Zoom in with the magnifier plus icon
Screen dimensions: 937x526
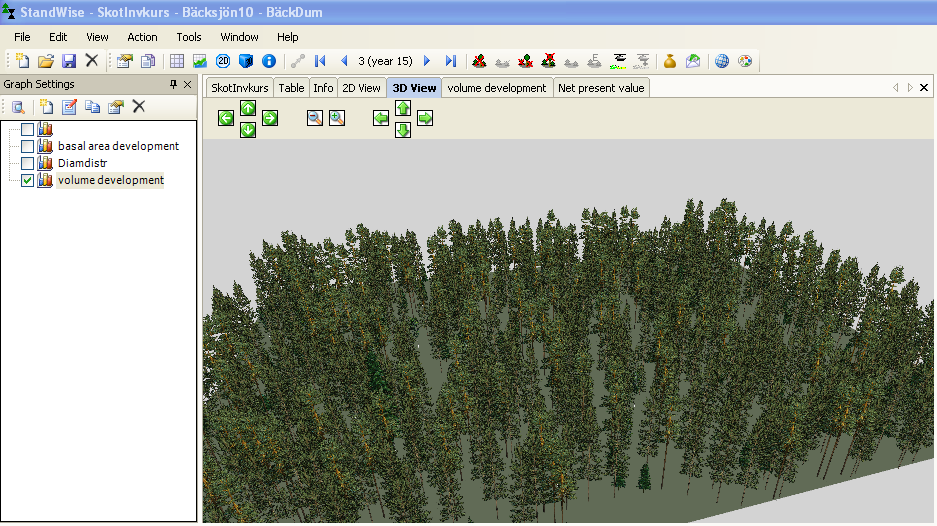point(337,118)
